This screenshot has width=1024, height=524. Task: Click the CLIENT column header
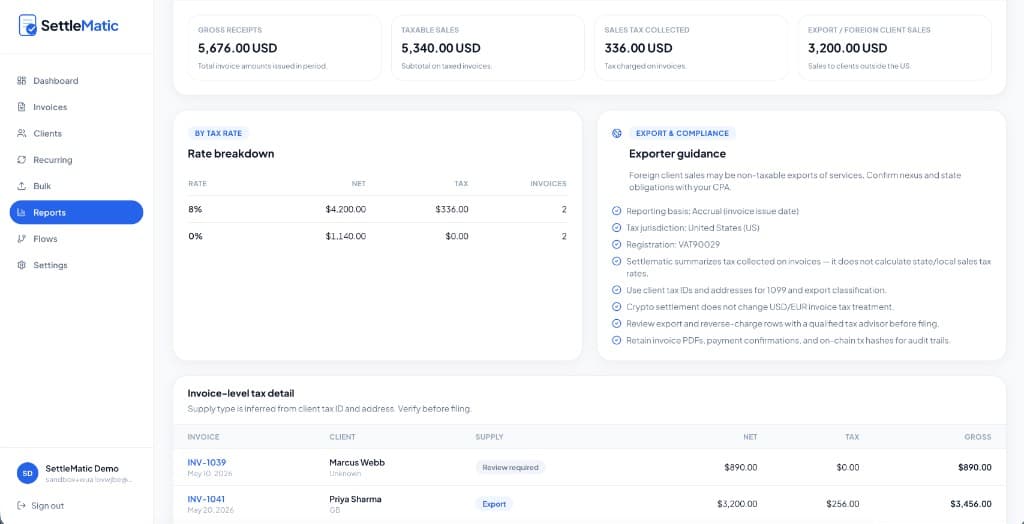(342, 437)
